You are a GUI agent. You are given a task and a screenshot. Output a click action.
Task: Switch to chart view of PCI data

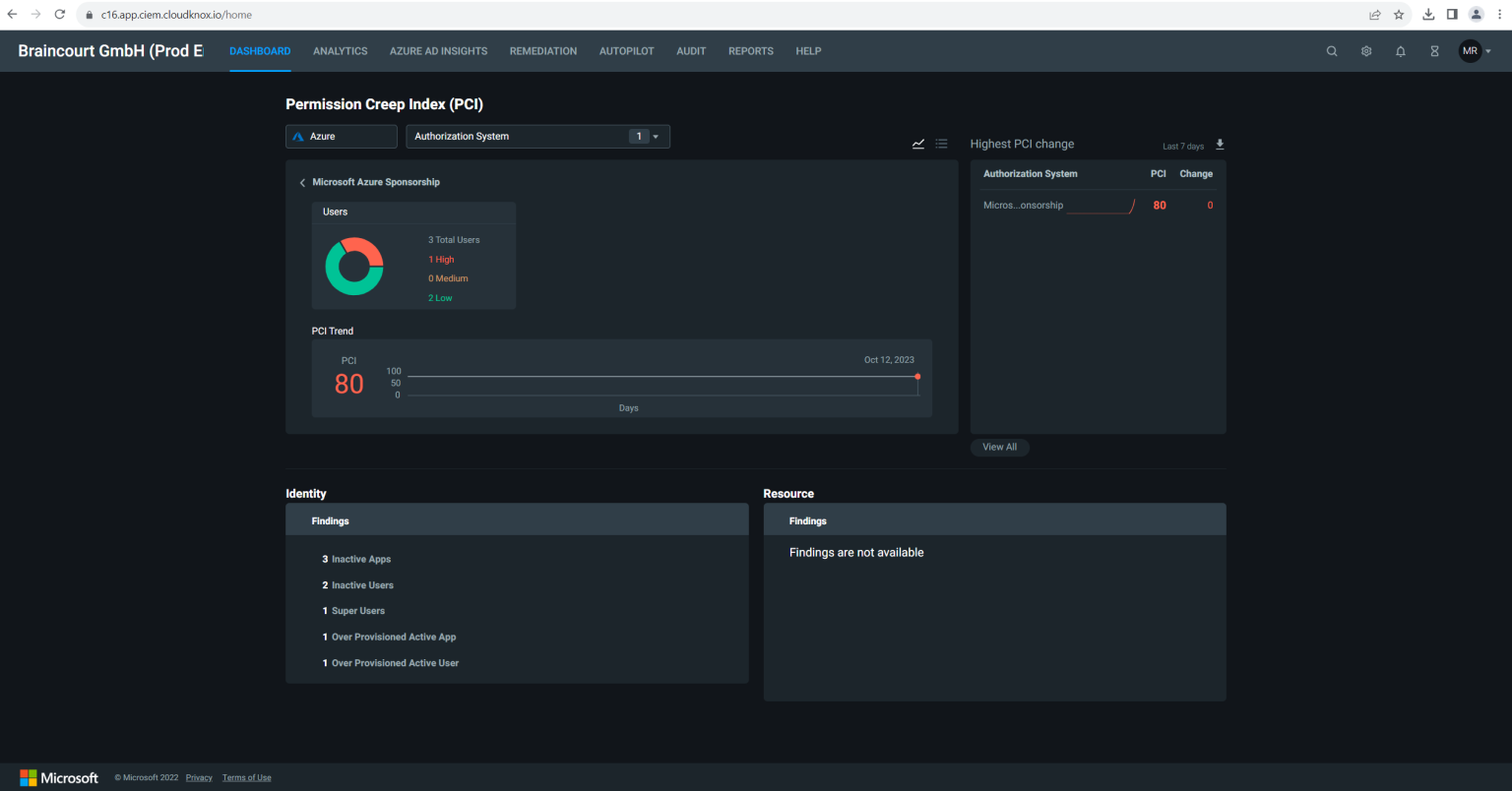pos(918,144)
